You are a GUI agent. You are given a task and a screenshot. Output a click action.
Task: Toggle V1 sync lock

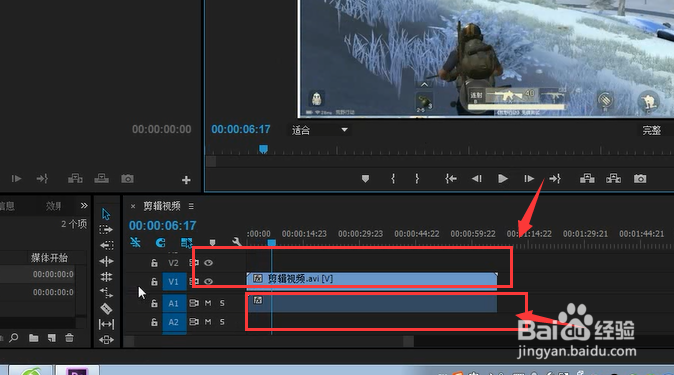point(194,282)
